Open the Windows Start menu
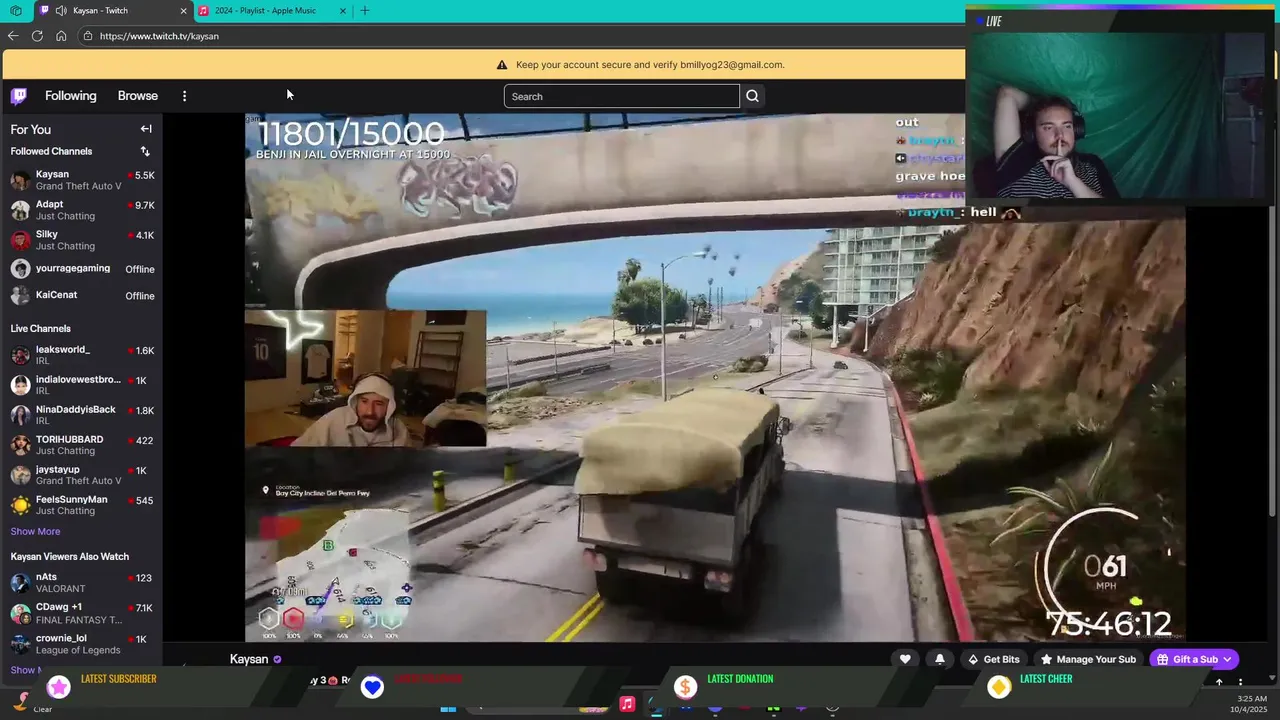 pyautogui.click(x=448, y=708)
